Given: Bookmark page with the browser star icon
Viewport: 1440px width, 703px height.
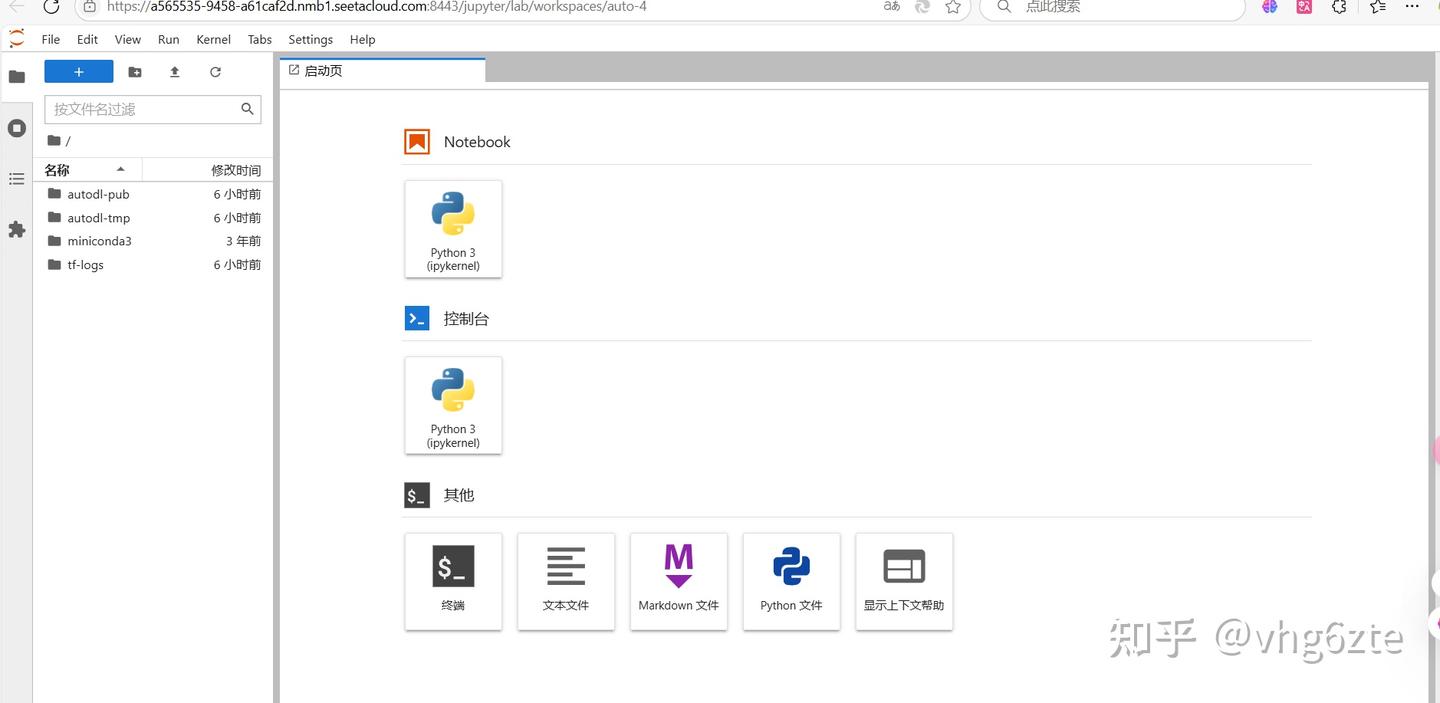Looking at the screenshot, I should [953, 7].
